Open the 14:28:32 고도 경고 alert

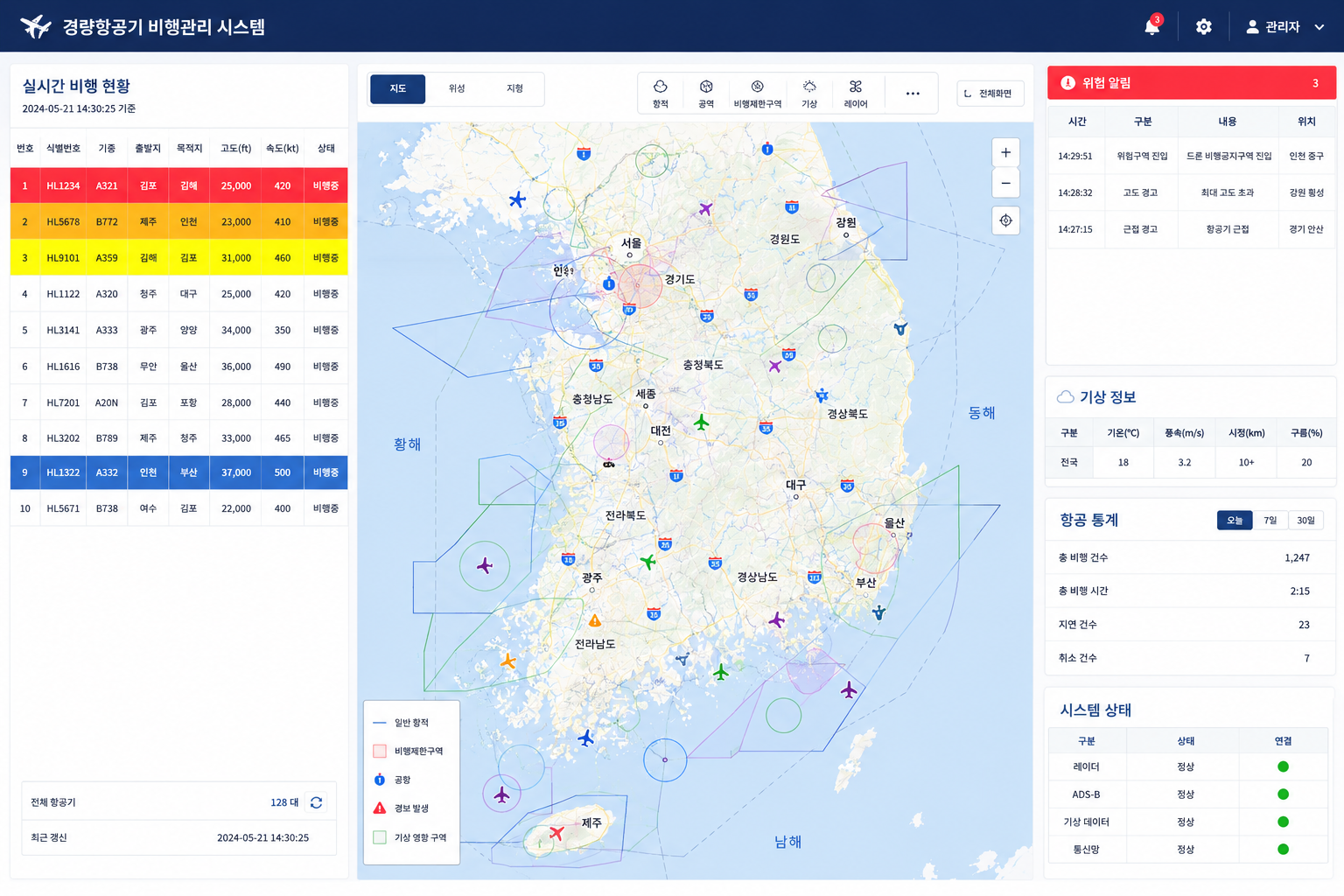[1192, 192]
